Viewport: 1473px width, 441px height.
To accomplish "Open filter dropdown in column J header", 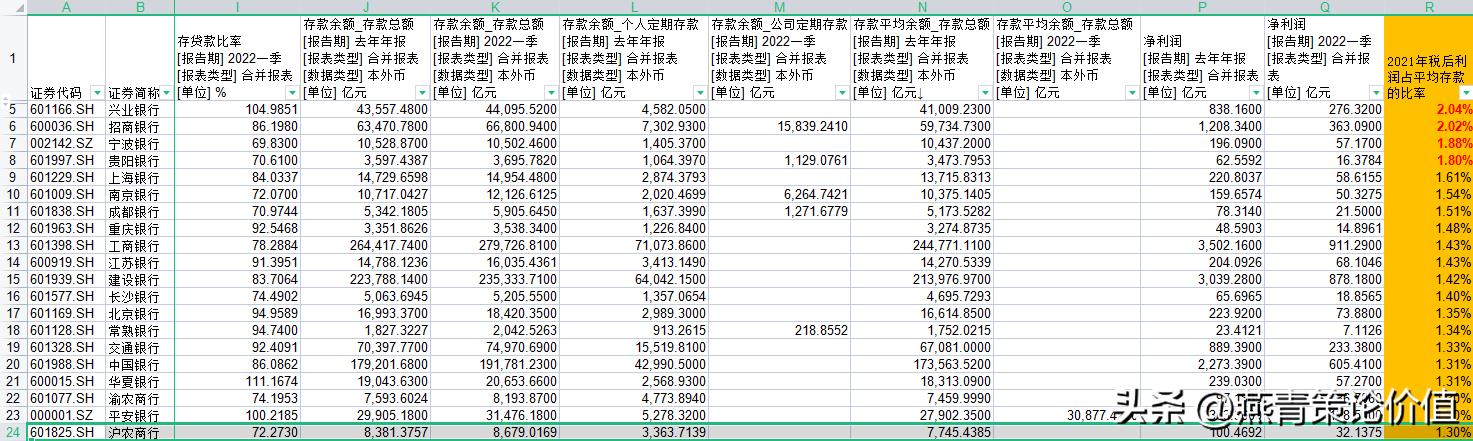I will point(420,92).
